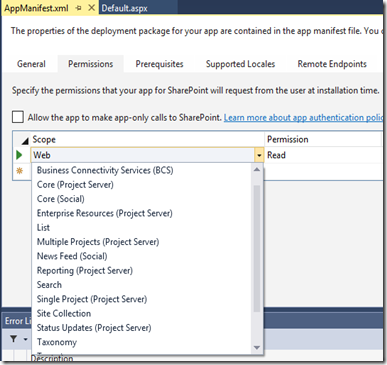Open the Remote Endpoints tab
This screenshot has height=365, width=387.
pos(332,64)
